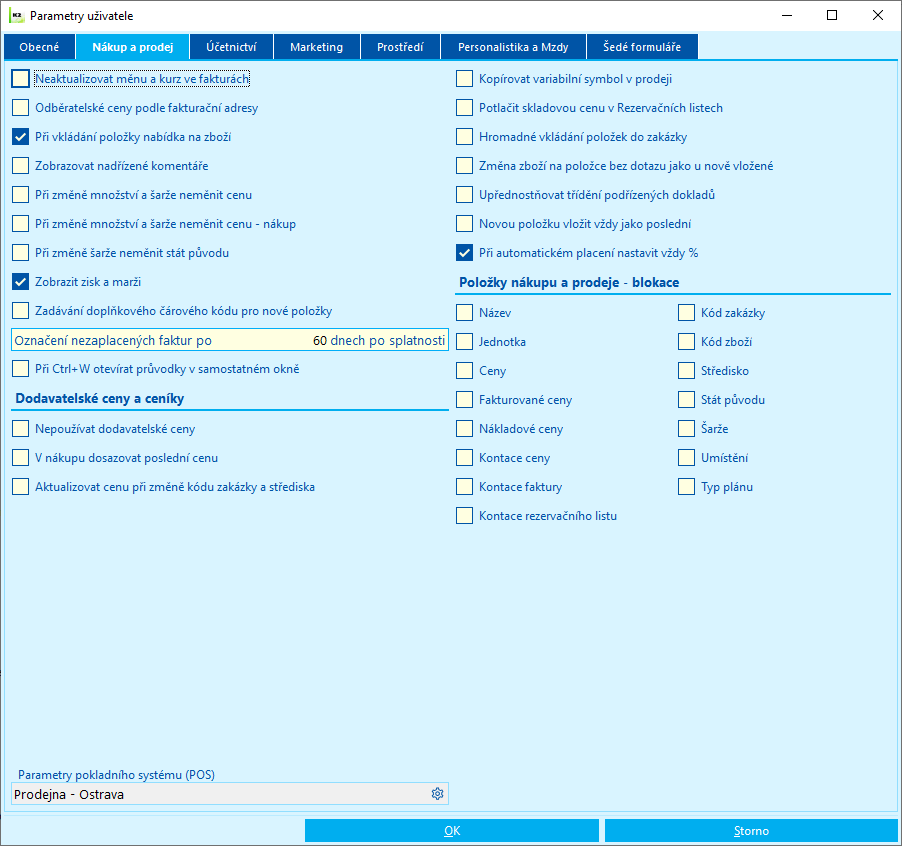The width and height of the screenshot is (902, 846).
Task: Check the Umístění checkbox
Action: 686,458
